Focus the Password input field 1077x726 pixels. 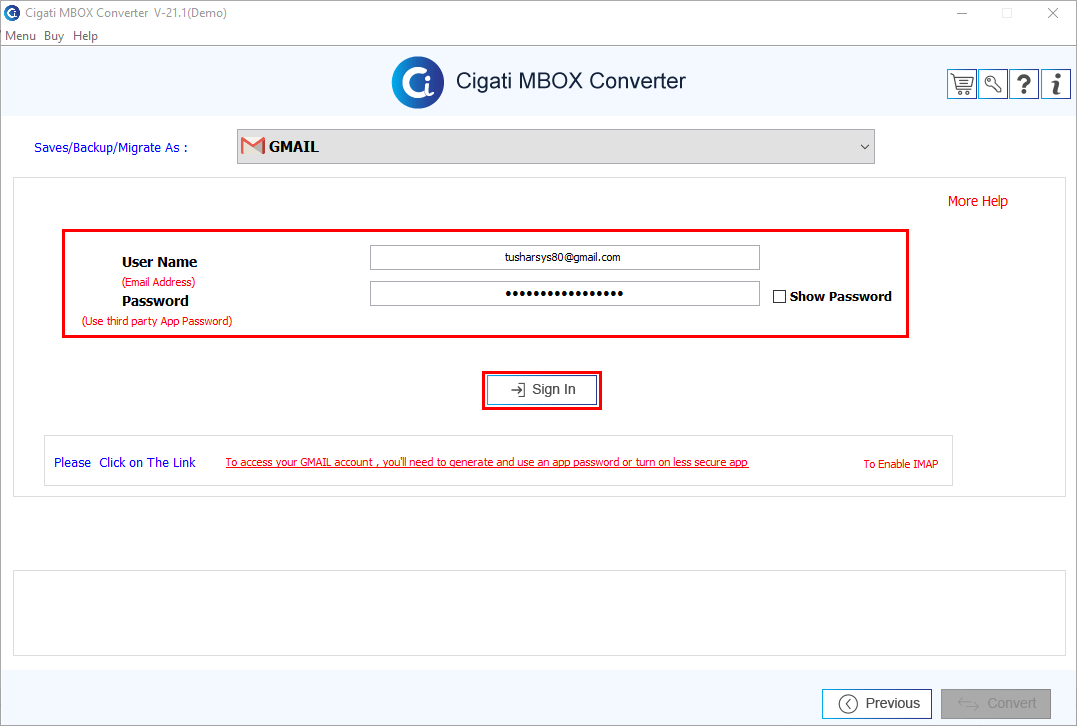tap(565, 293)
